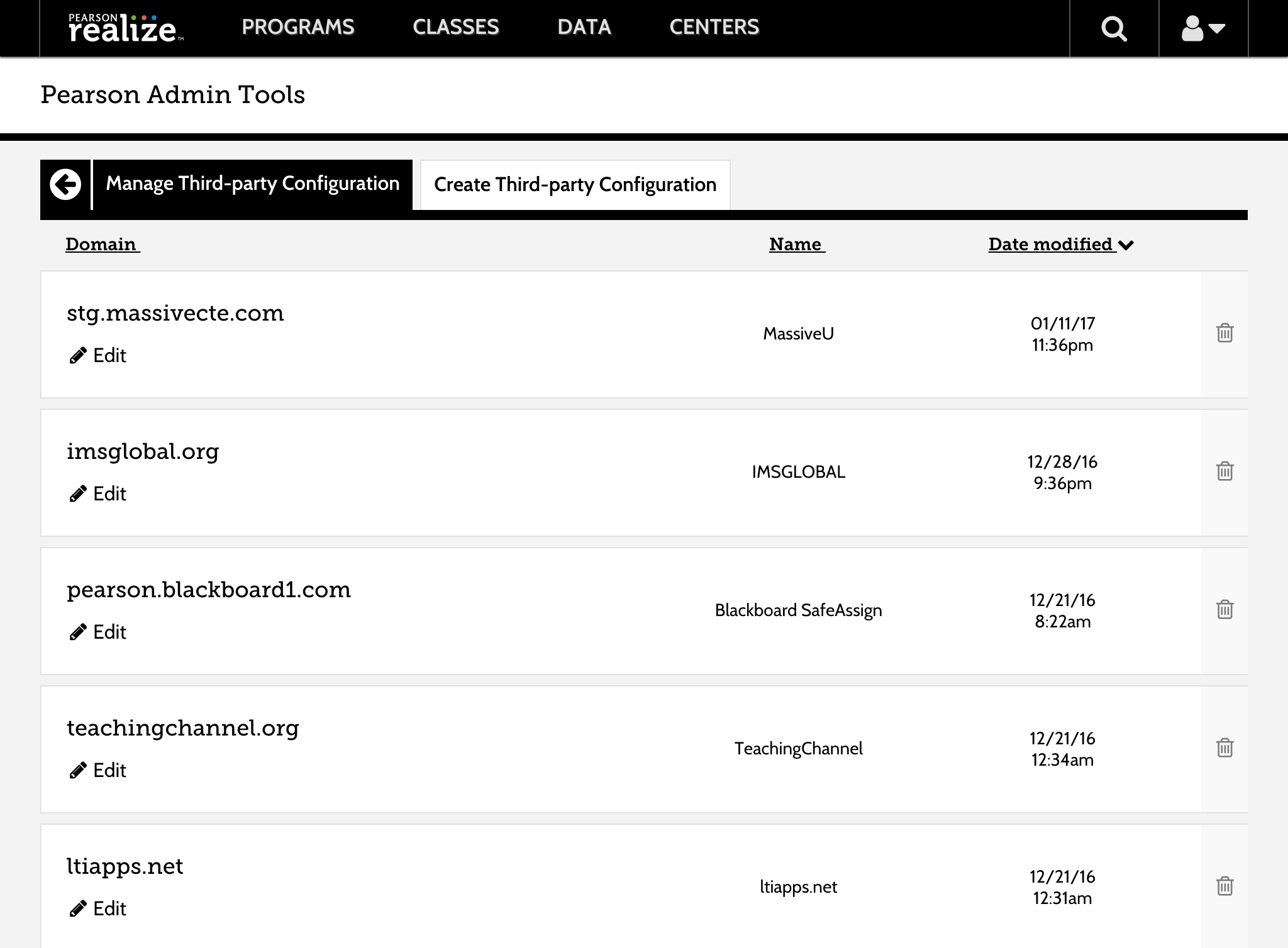Go to the DATA section
Screen dimensions: 1288x948
[x=584, y=27]
